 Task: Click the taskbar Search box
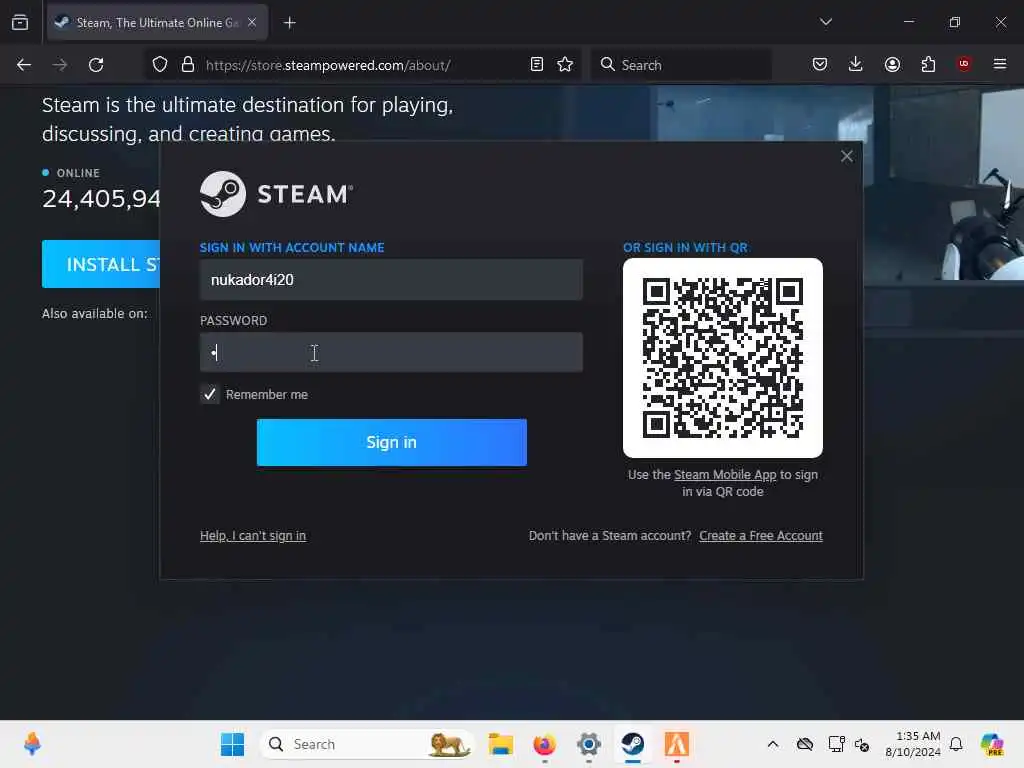pos(367,744)
